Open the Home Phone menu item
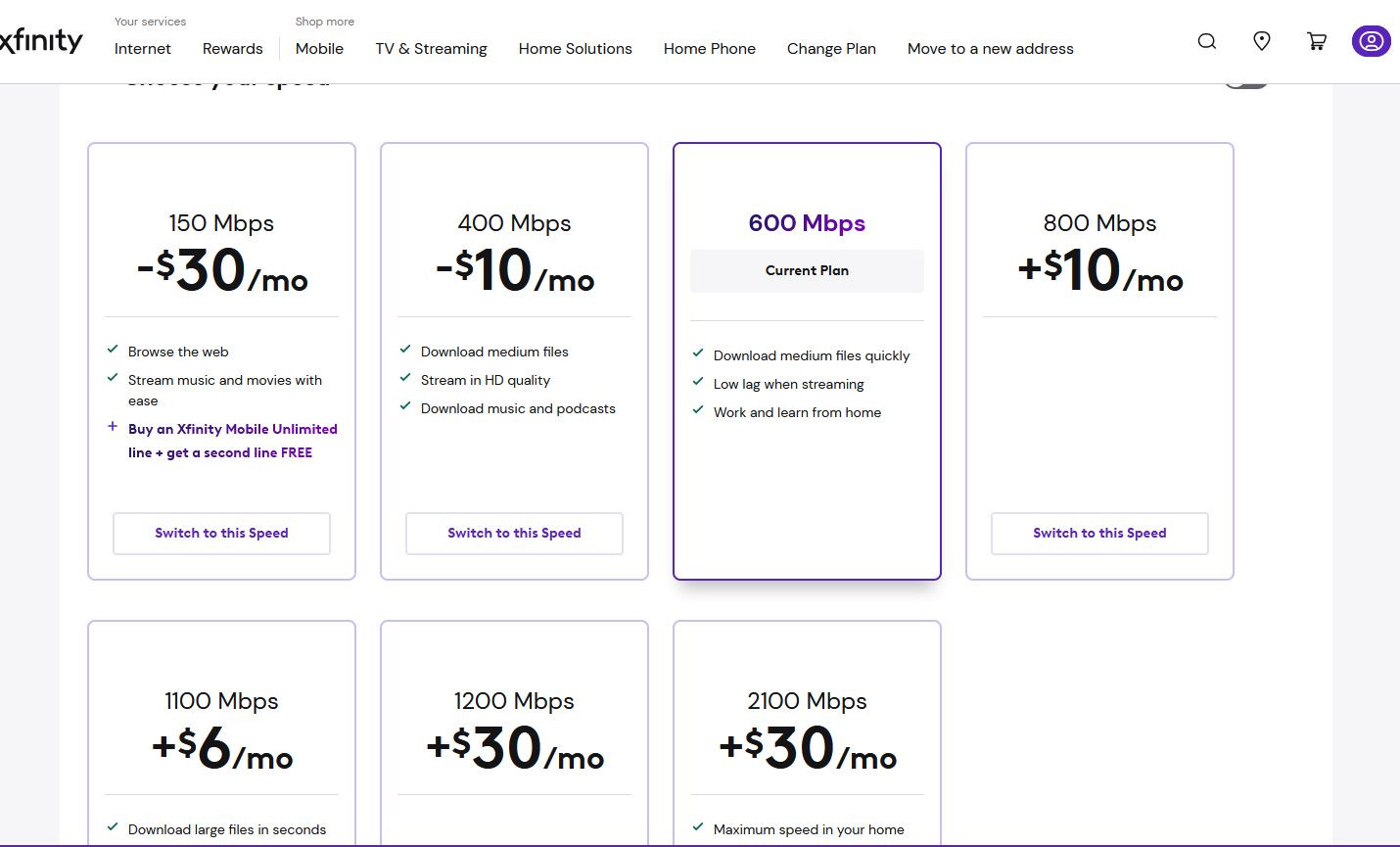This screenshot has width=1400, height=847. coord(710,49)
